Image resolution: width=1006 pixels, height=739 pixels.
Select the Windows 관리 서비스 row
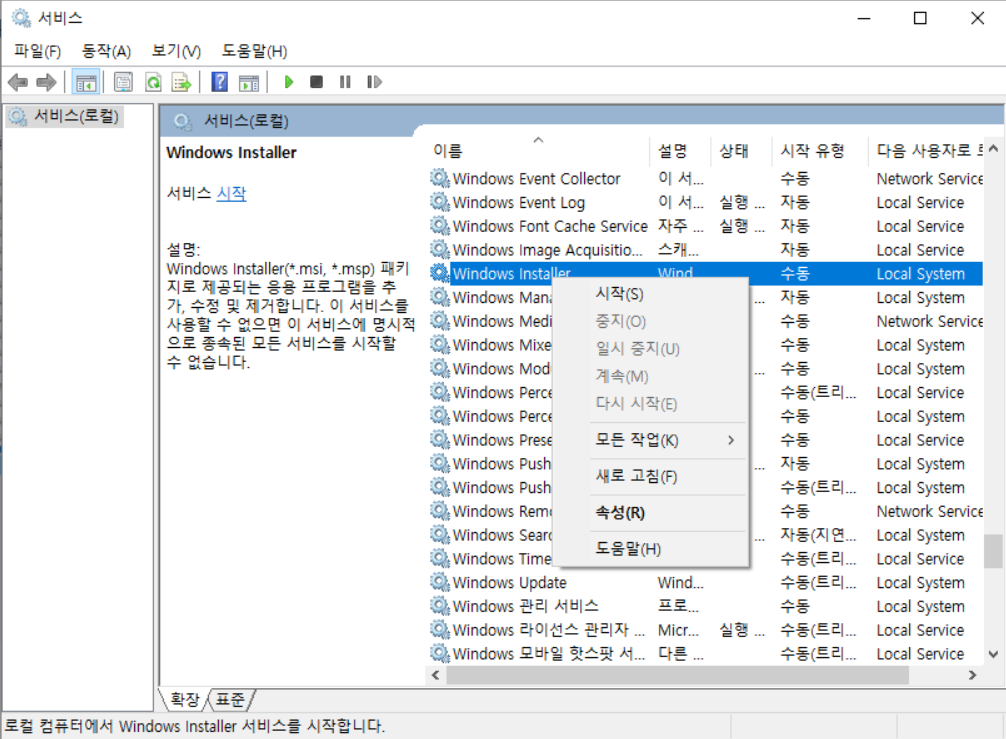[x=706, y=606]
